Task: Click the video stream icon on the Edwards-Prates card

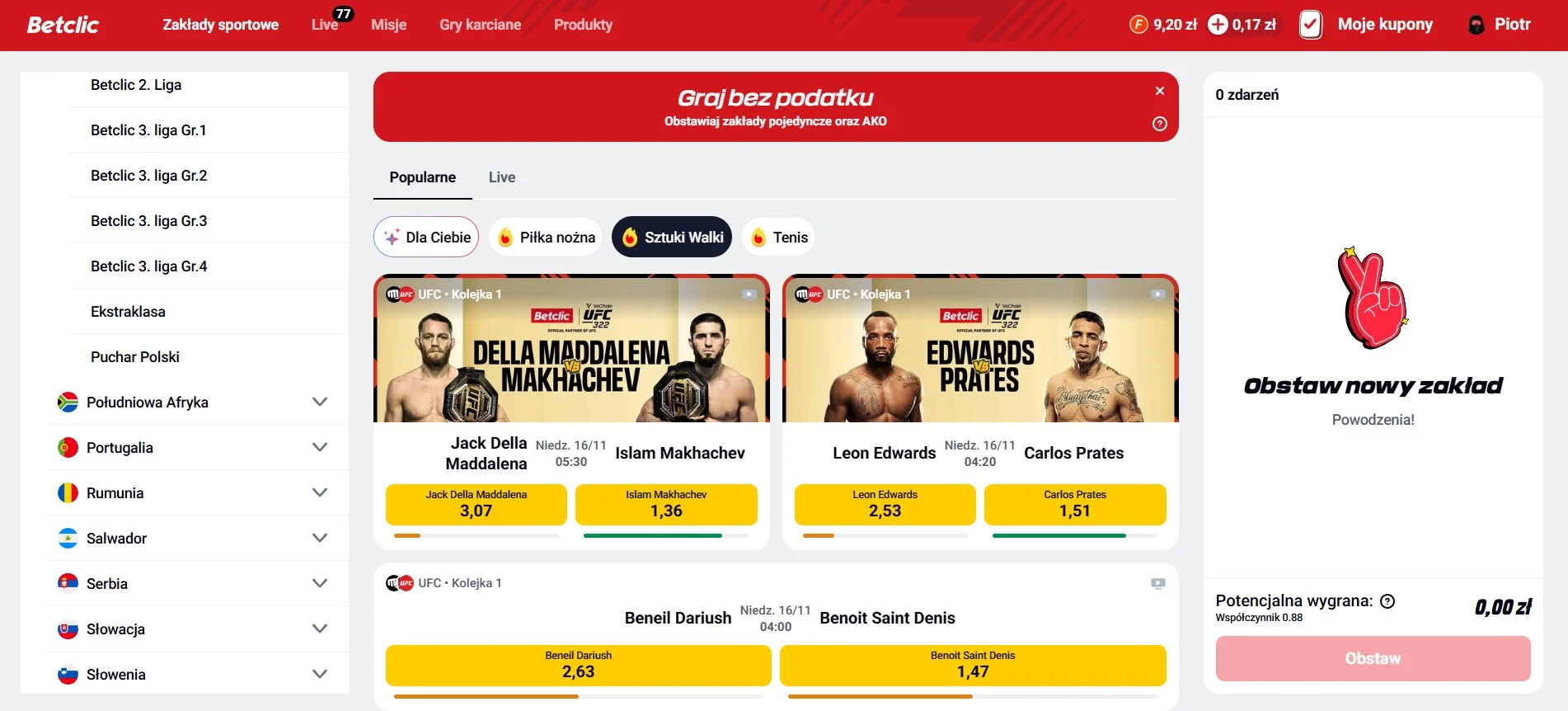Action: [x=1156, y=294]
